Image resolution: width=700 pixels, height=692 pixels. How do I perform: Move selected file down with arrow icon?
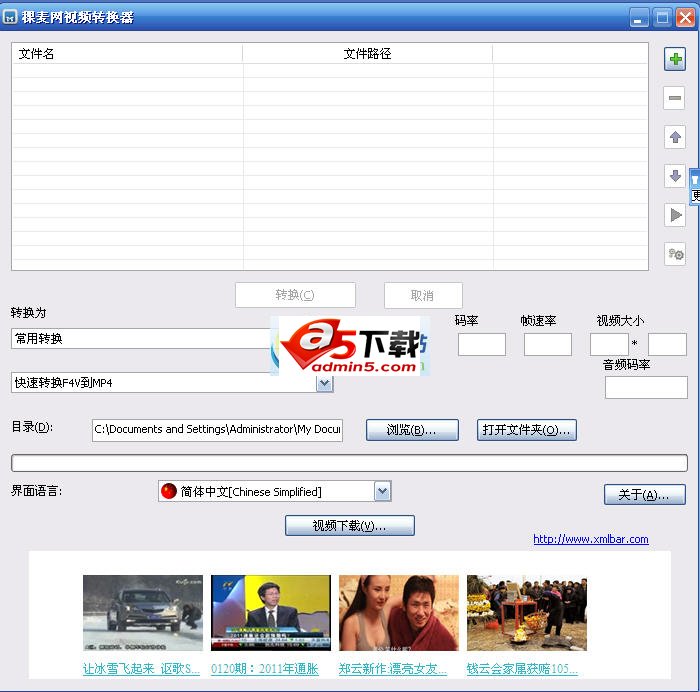[675, 176]
